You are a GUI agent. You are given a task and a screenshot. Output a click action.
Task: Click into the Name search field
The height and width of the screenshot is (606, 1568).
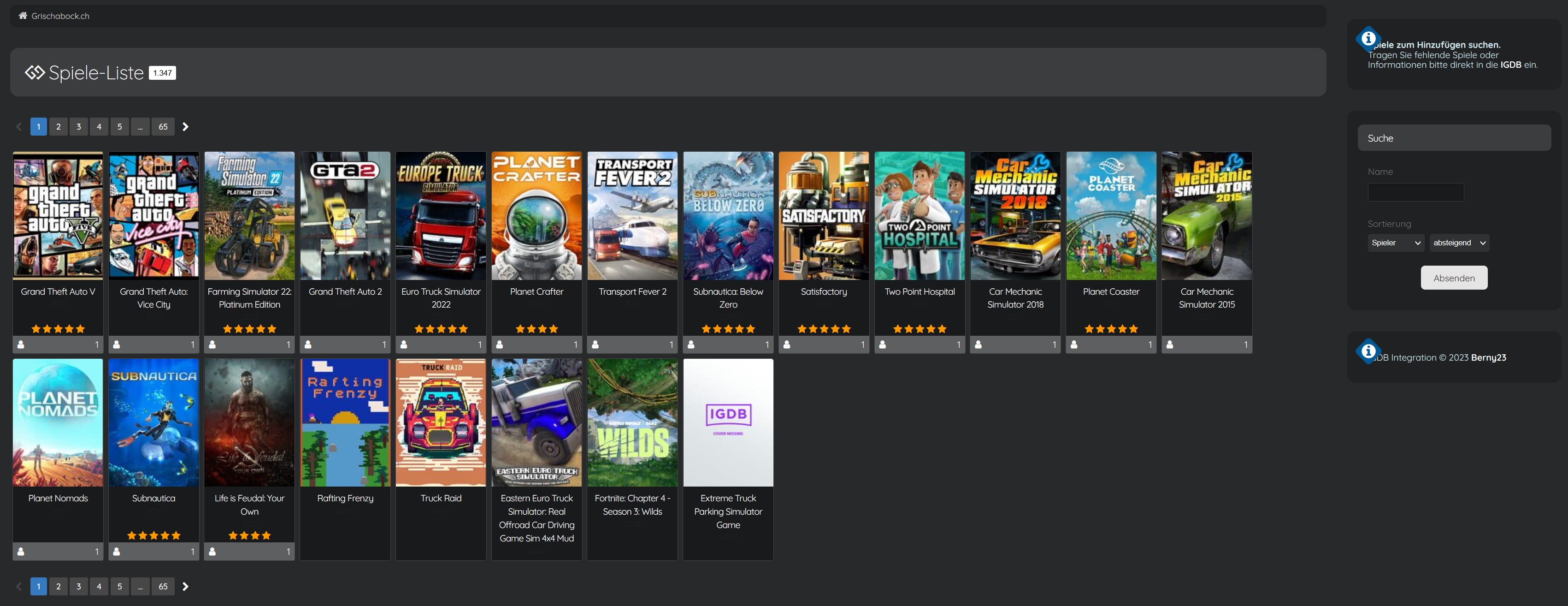1415,192
